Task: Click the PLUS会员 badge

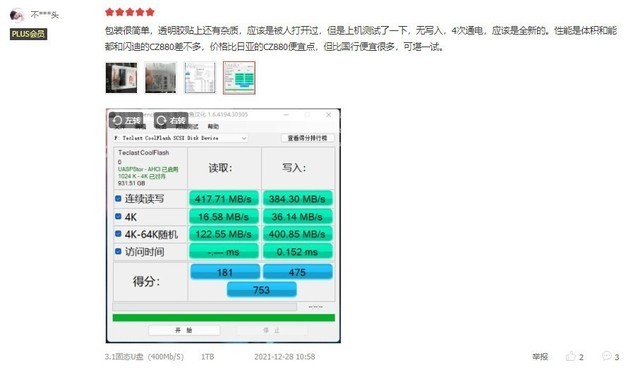Action: tap(29, 34)
